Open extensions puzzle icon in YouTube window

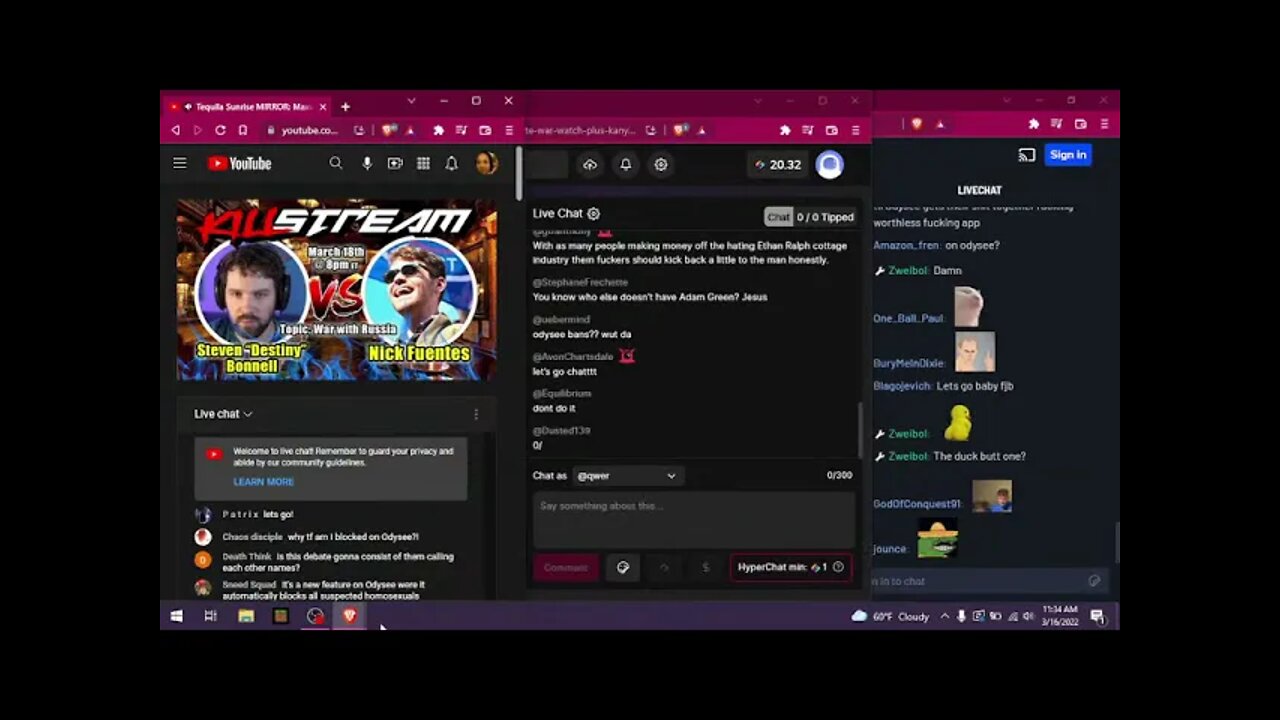(438, 130)
